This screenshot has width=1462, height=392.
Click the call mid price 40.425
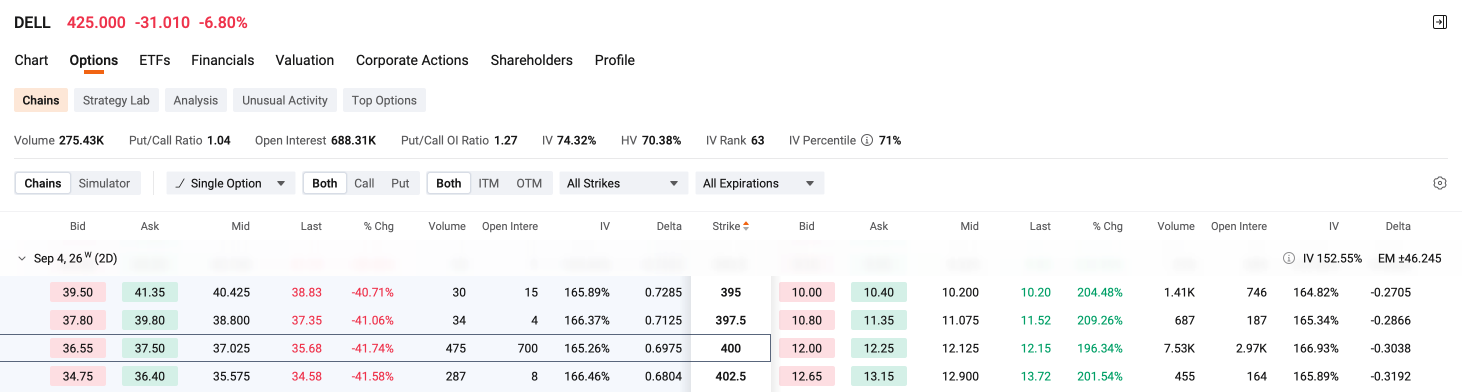(x=232, y=292)
